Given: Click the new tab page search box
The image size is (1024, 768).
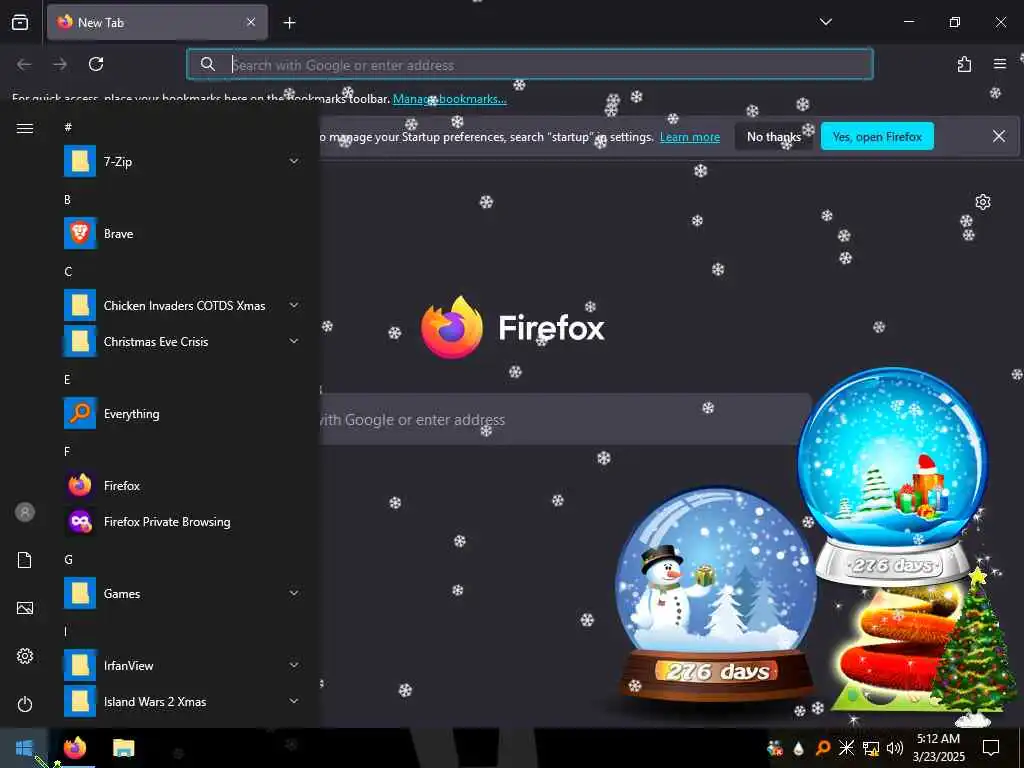Looking at the screenshot, I should (x=566, y=419).
